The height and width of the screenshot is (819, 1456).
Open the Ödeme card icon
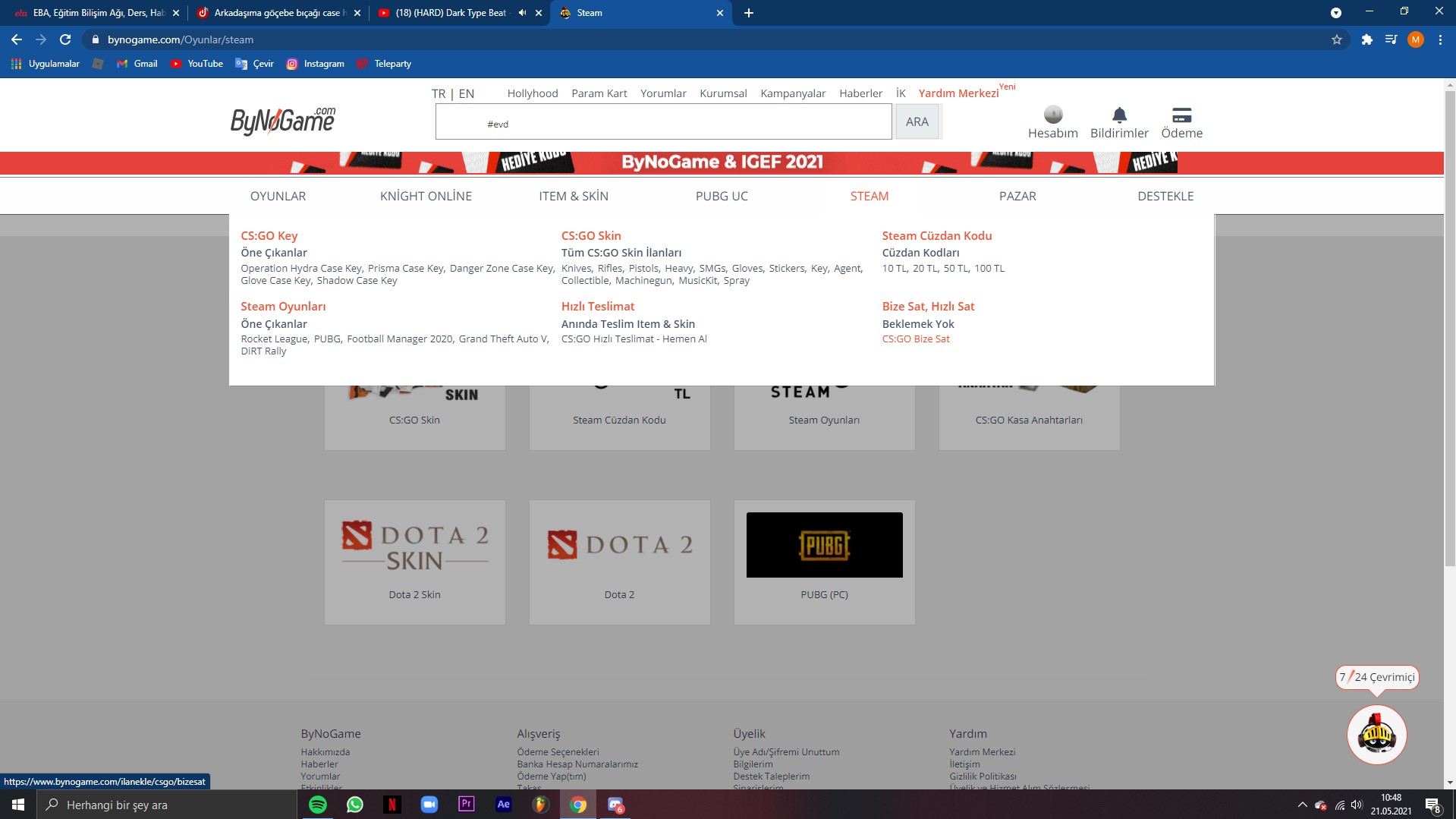point(1181,115)
